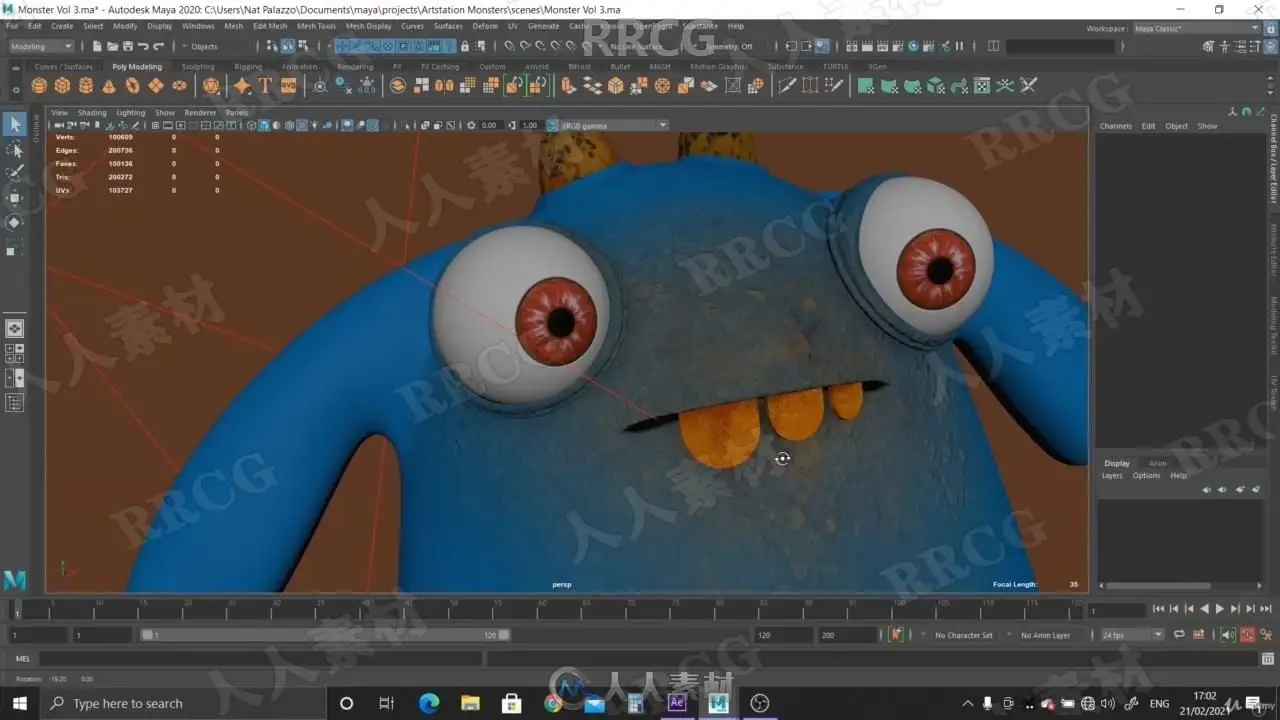This screenshot has height=720, width=1280.
Task: Create a polygon torus from shelf
Action: tap(132, 86)
